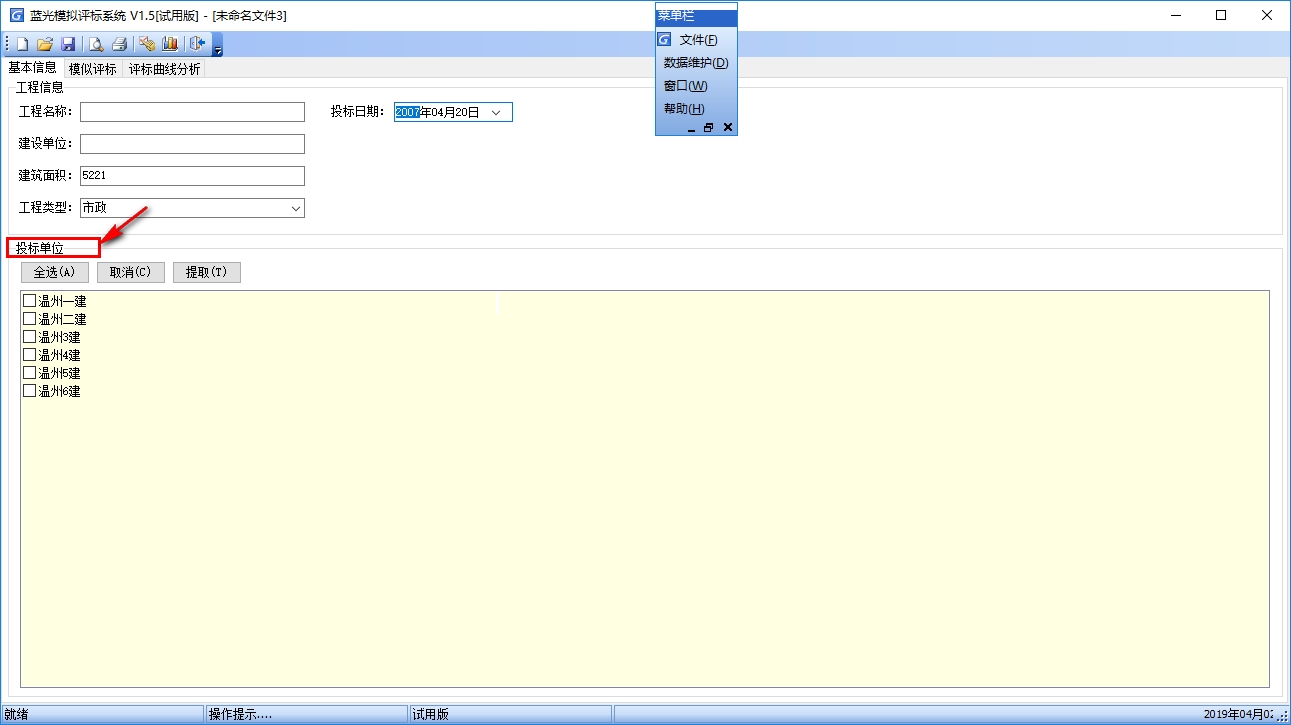The width and height of the screenshot is (1291, 725).
Task: Tick the 温州3建 checkbox
Action: [x=29, y=337]
